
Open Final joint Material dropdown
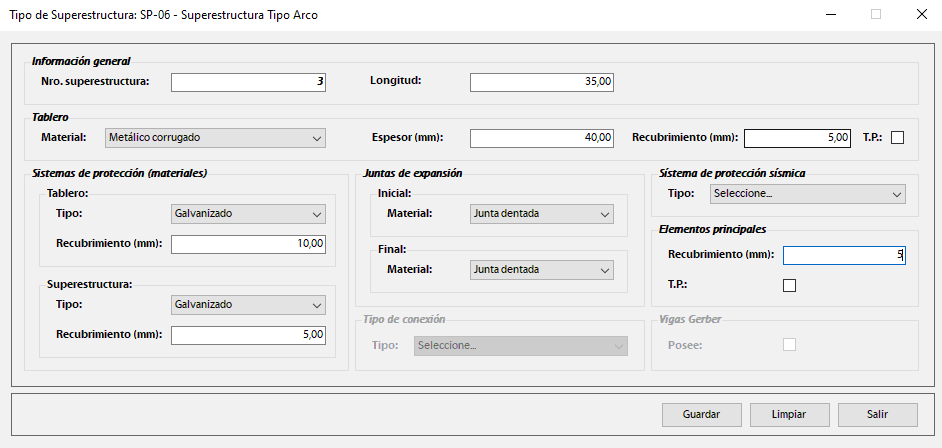click(541, 270)
